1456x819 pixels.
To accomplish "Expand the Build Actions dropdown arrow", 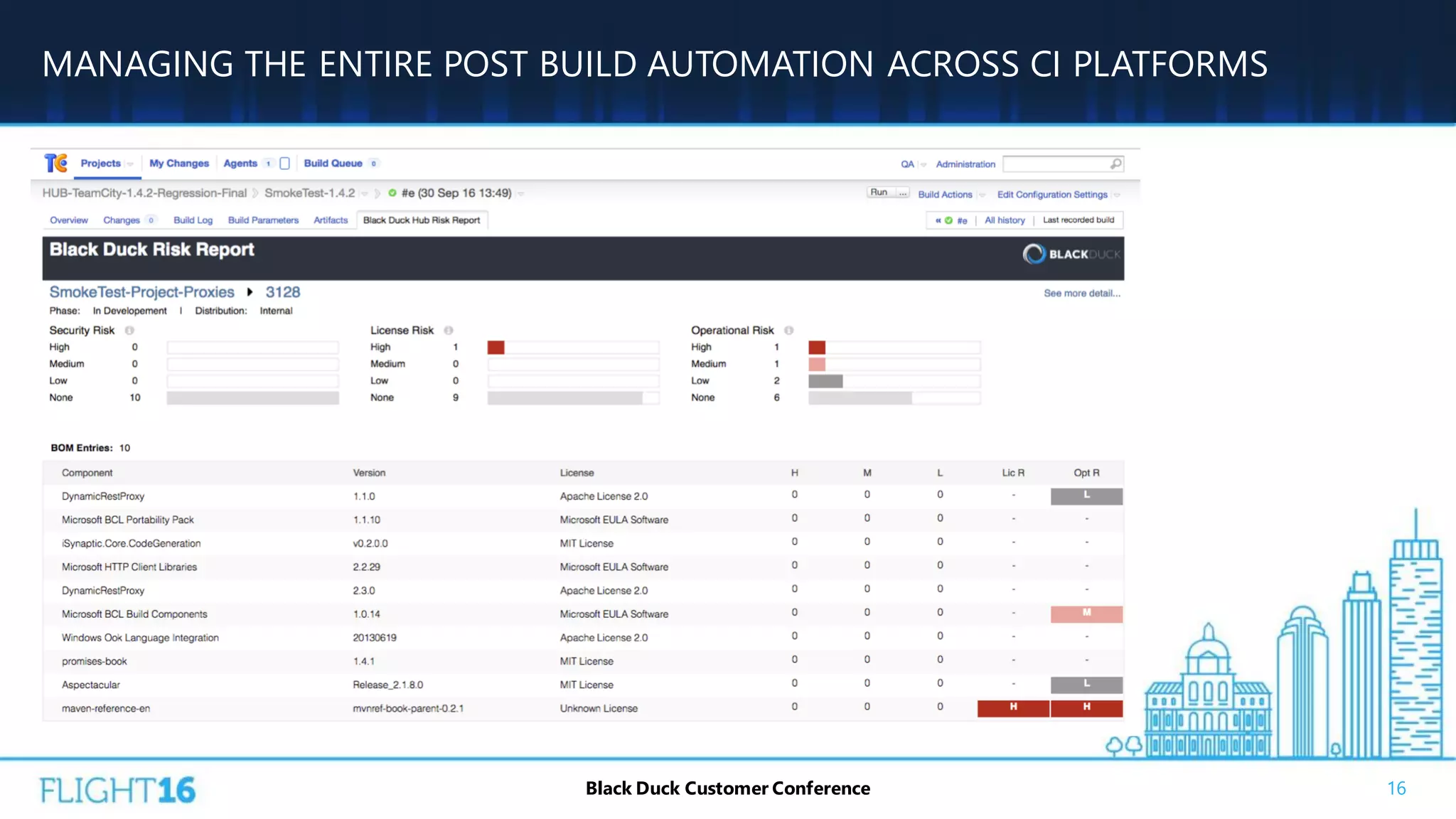I will [x=982, y=195].
